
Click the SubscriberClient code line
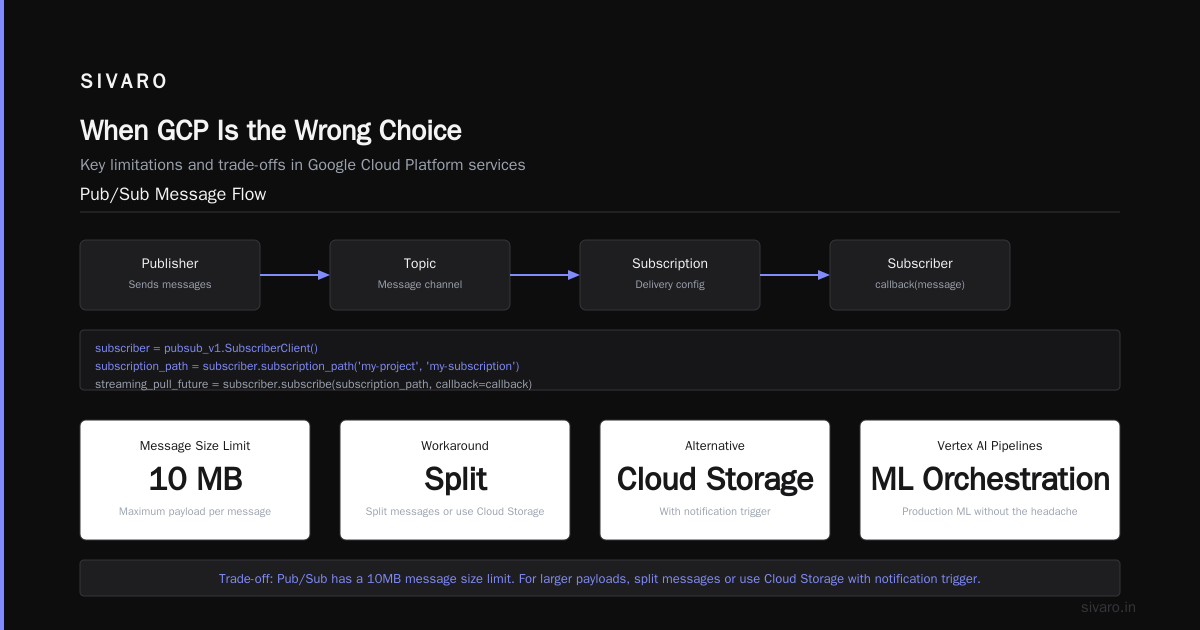[x=206, y=348]
